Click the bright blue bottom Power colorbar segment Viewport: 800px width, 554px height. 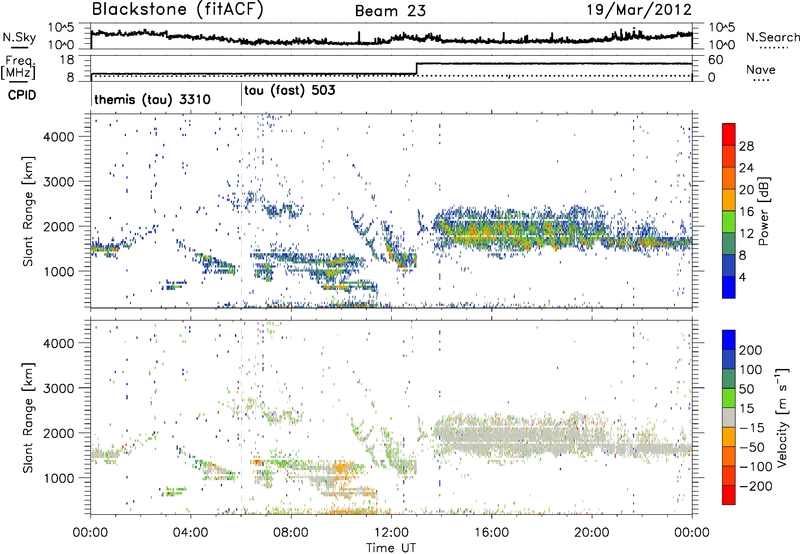click(x=729, y=287)
